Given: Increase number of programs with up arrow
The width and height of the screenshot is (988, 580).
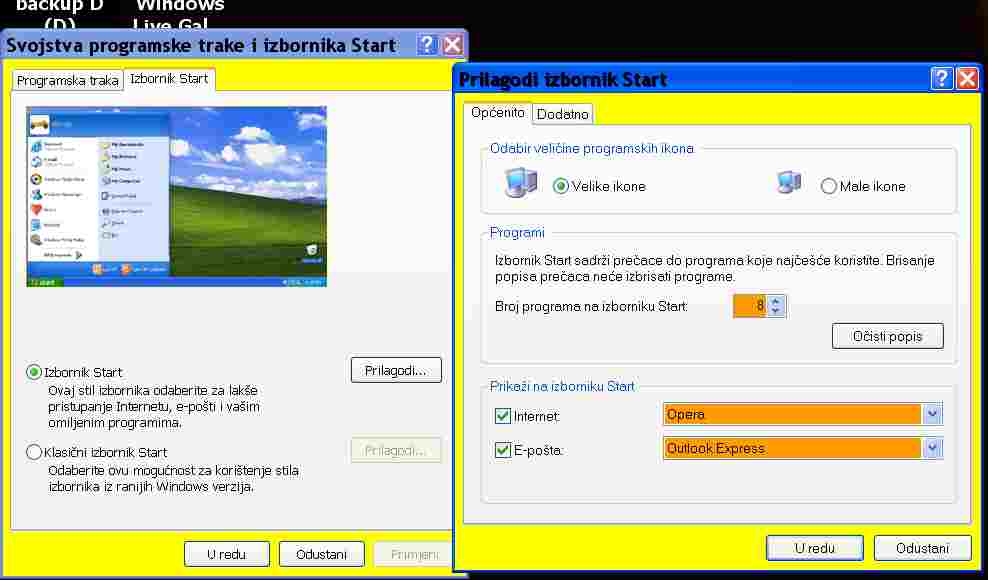Looking at the screenshot, I should 776,301.
